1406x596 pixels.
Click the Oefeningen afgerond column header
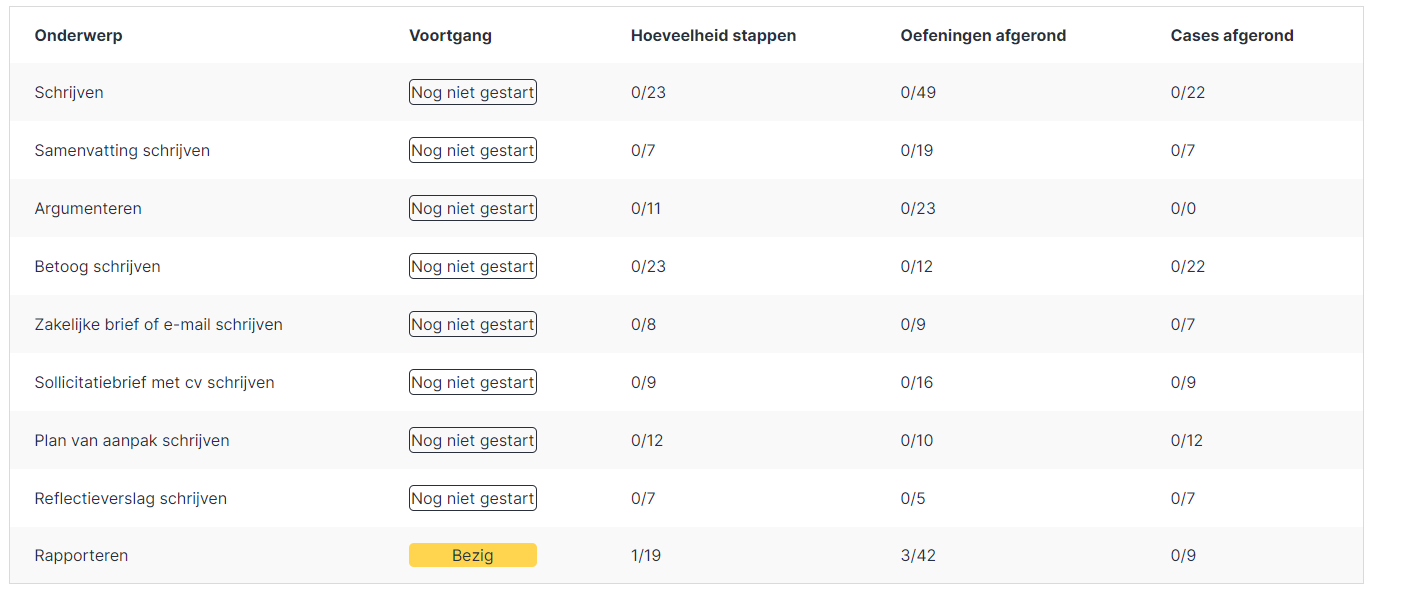click(x=983, y=36)
